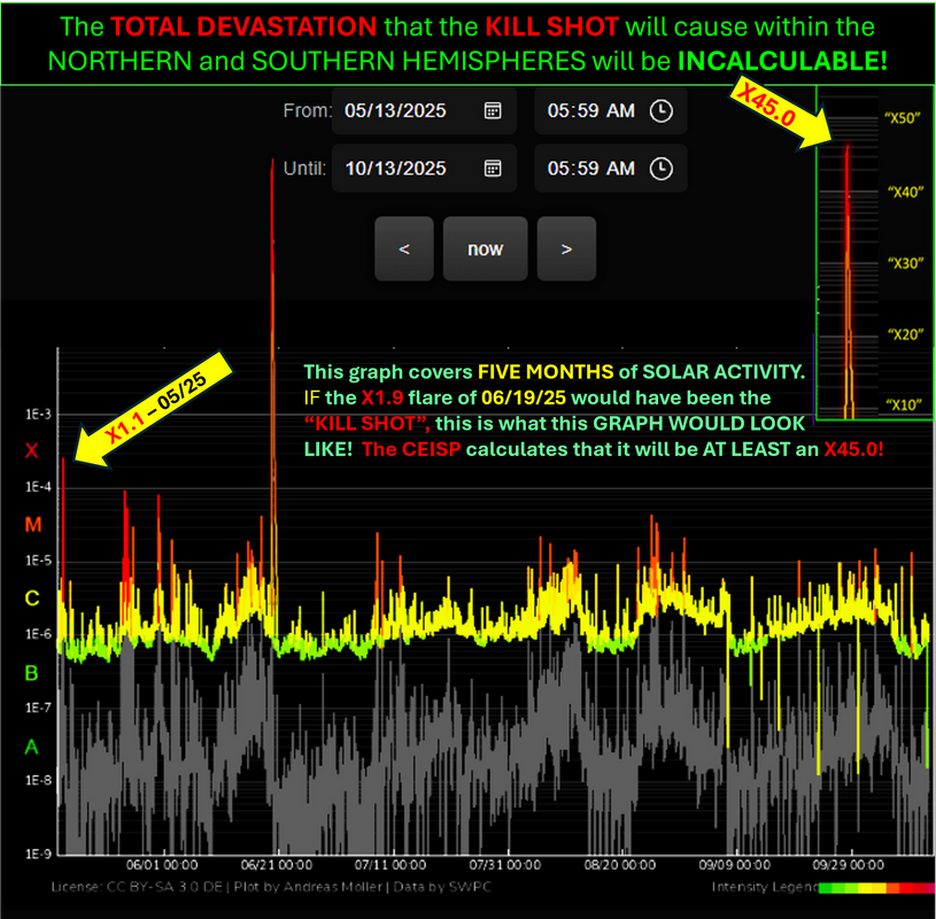Open the clock picker for the Until time

click(661, 169)
